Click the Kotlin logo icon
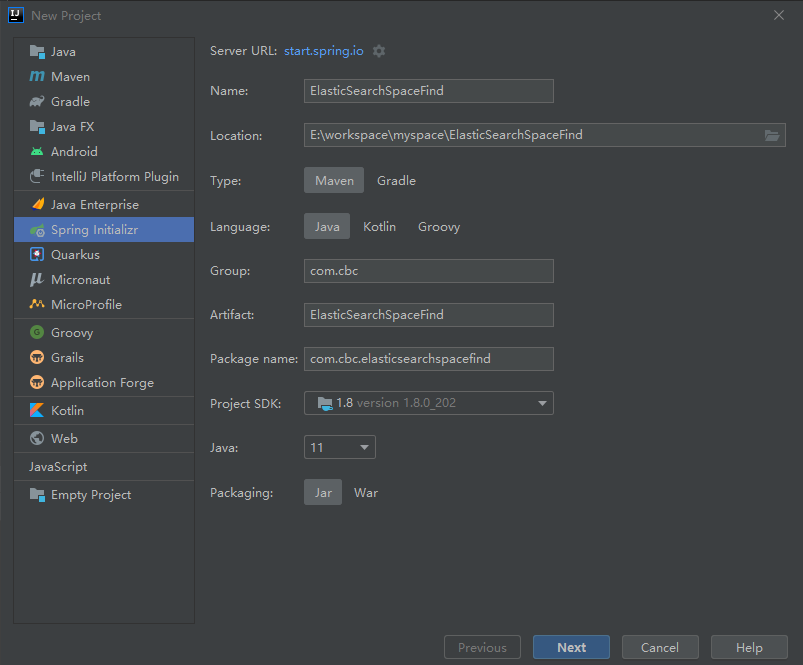 pyautogui.click(x=37, y=410)
